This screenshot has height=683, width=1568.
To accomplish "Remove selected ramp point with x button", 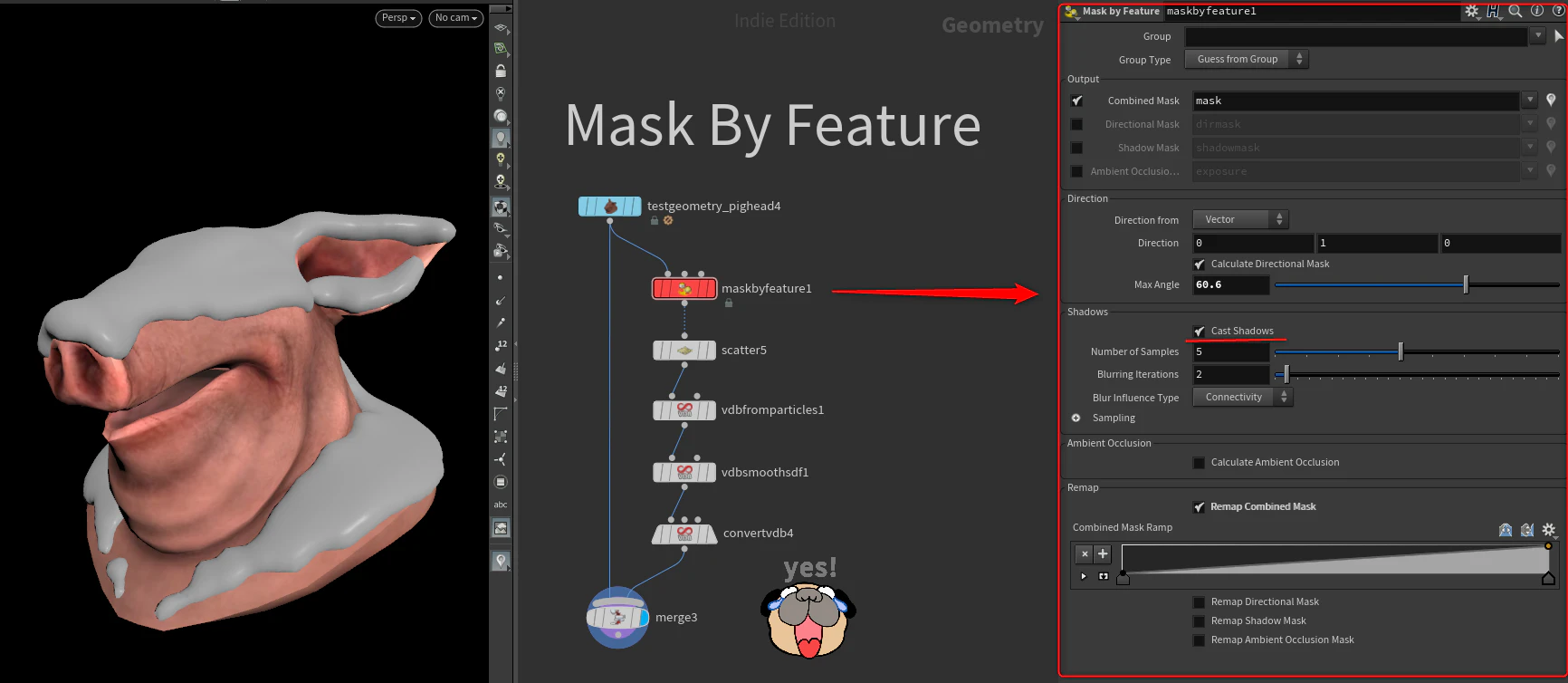I will click(x=1085, y=553).
